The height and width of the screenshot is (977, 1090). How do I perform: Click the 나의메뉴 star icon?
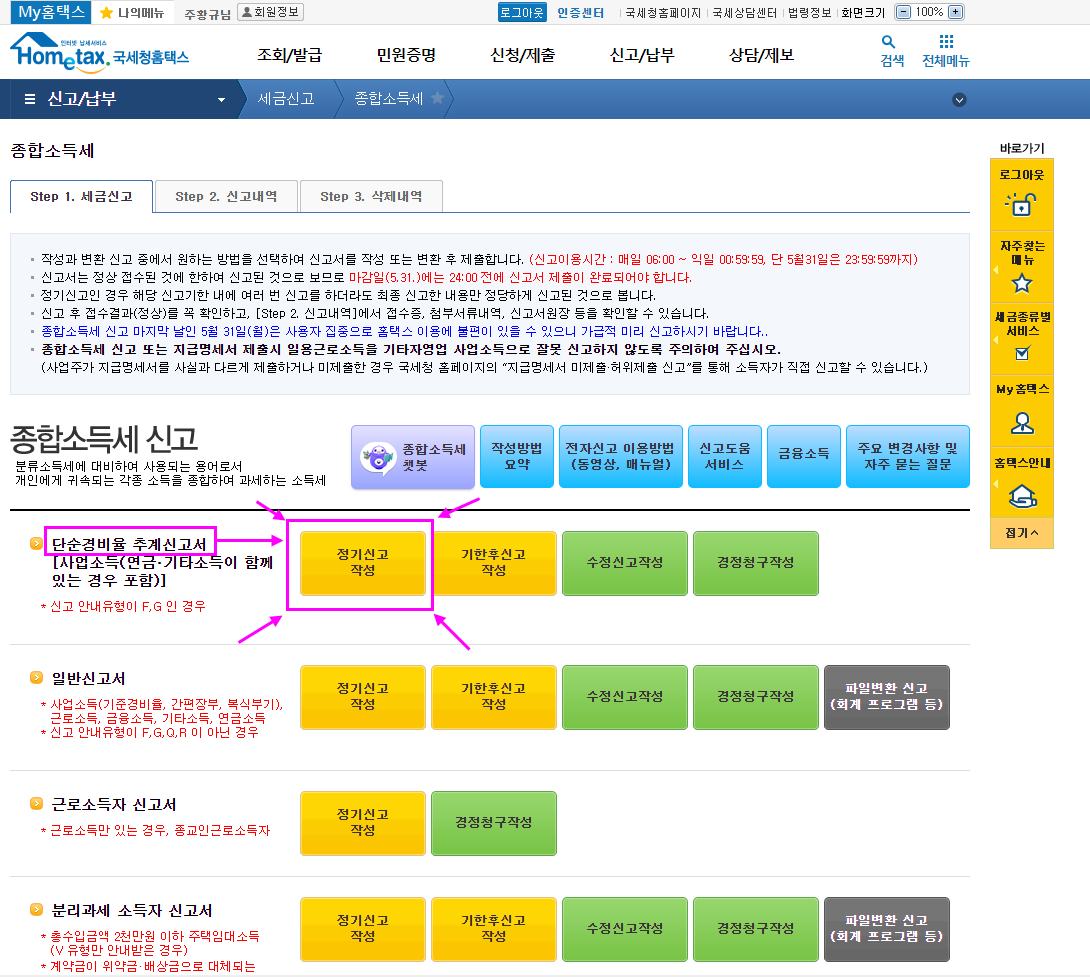click(106, 13)
